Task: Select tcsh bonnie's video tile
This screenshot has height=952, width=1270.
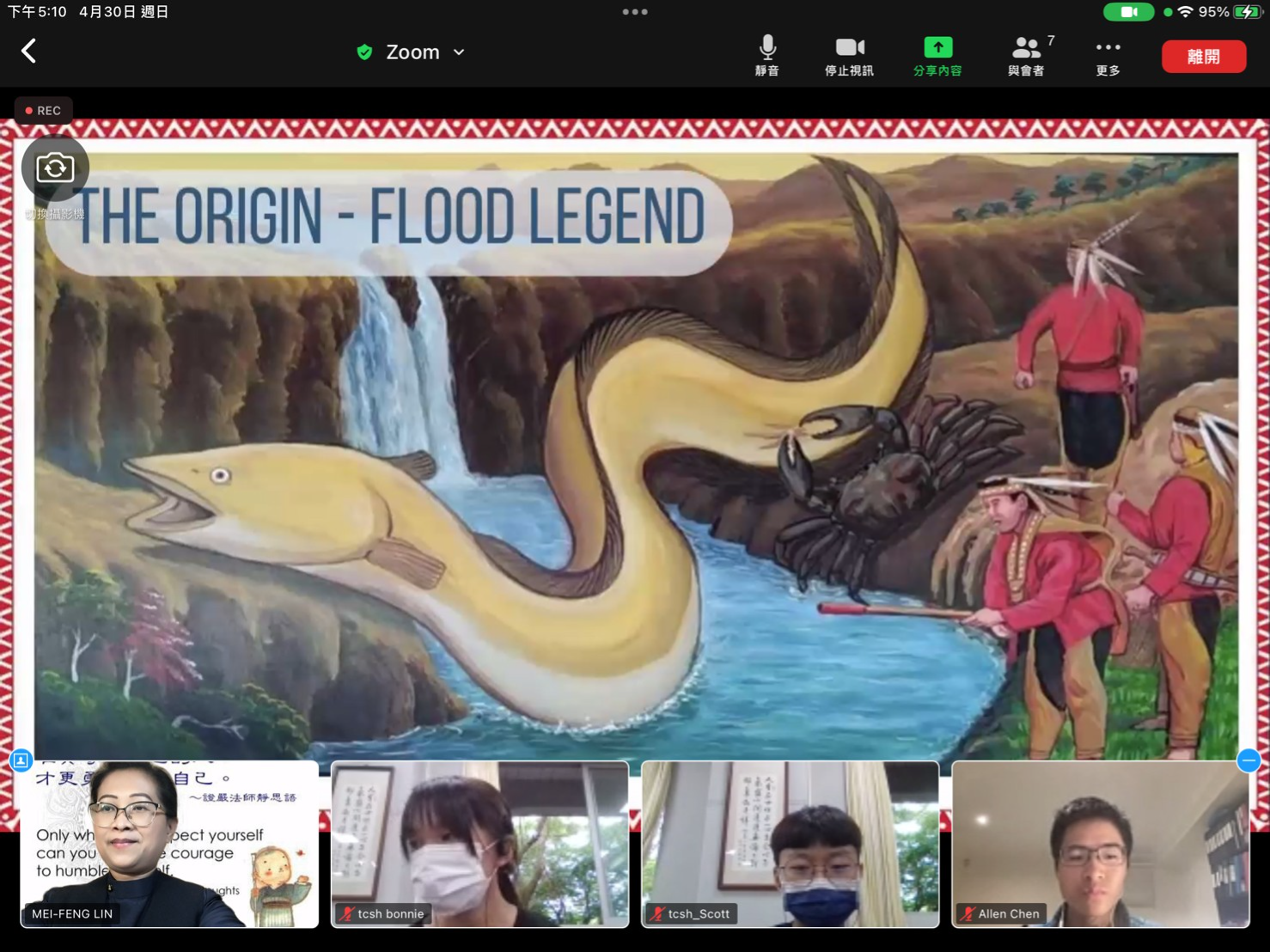Action: [479, 844]
